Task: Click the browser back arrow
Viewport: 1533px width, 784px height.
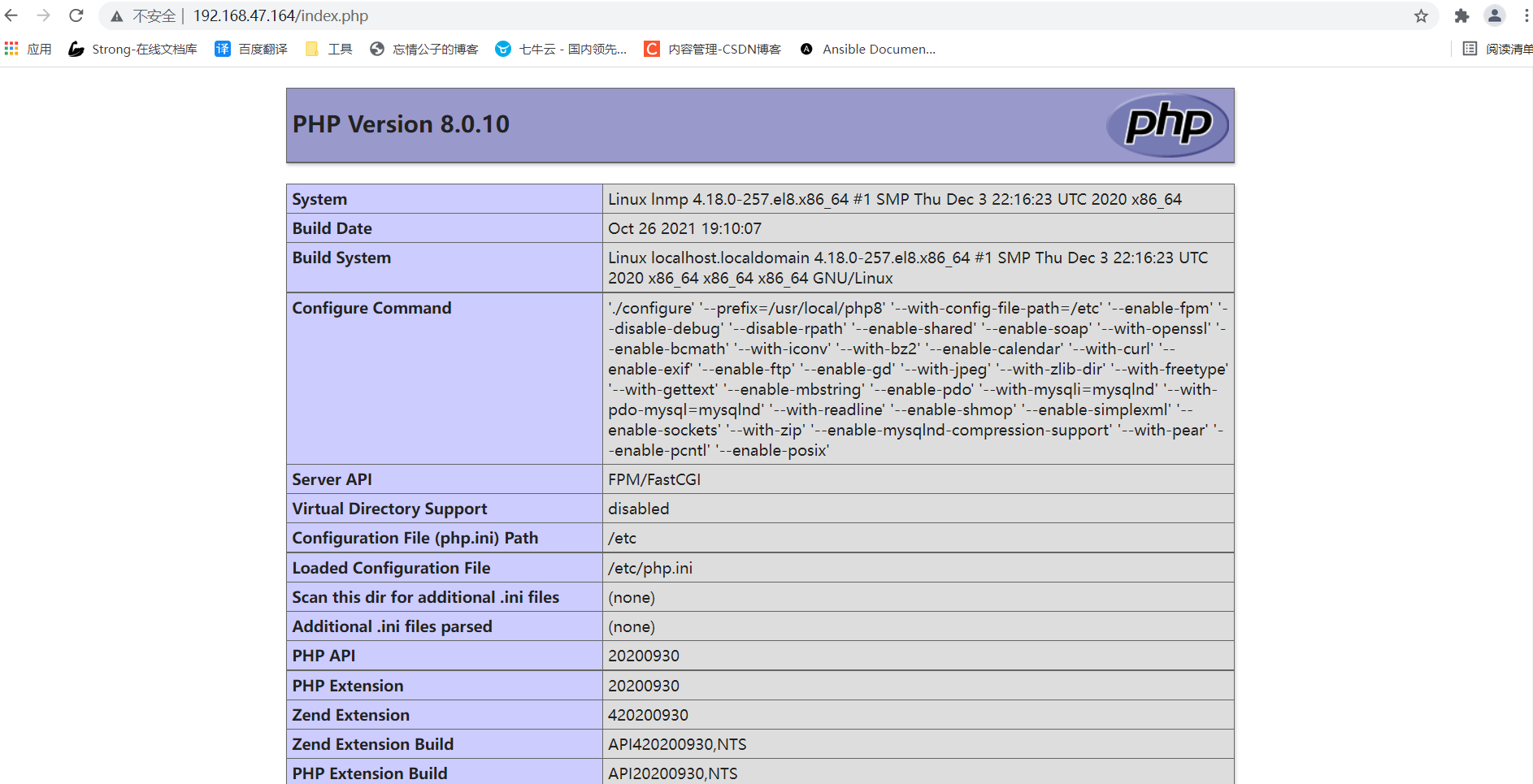Action: pyautogui.click(x=11, y=15)
